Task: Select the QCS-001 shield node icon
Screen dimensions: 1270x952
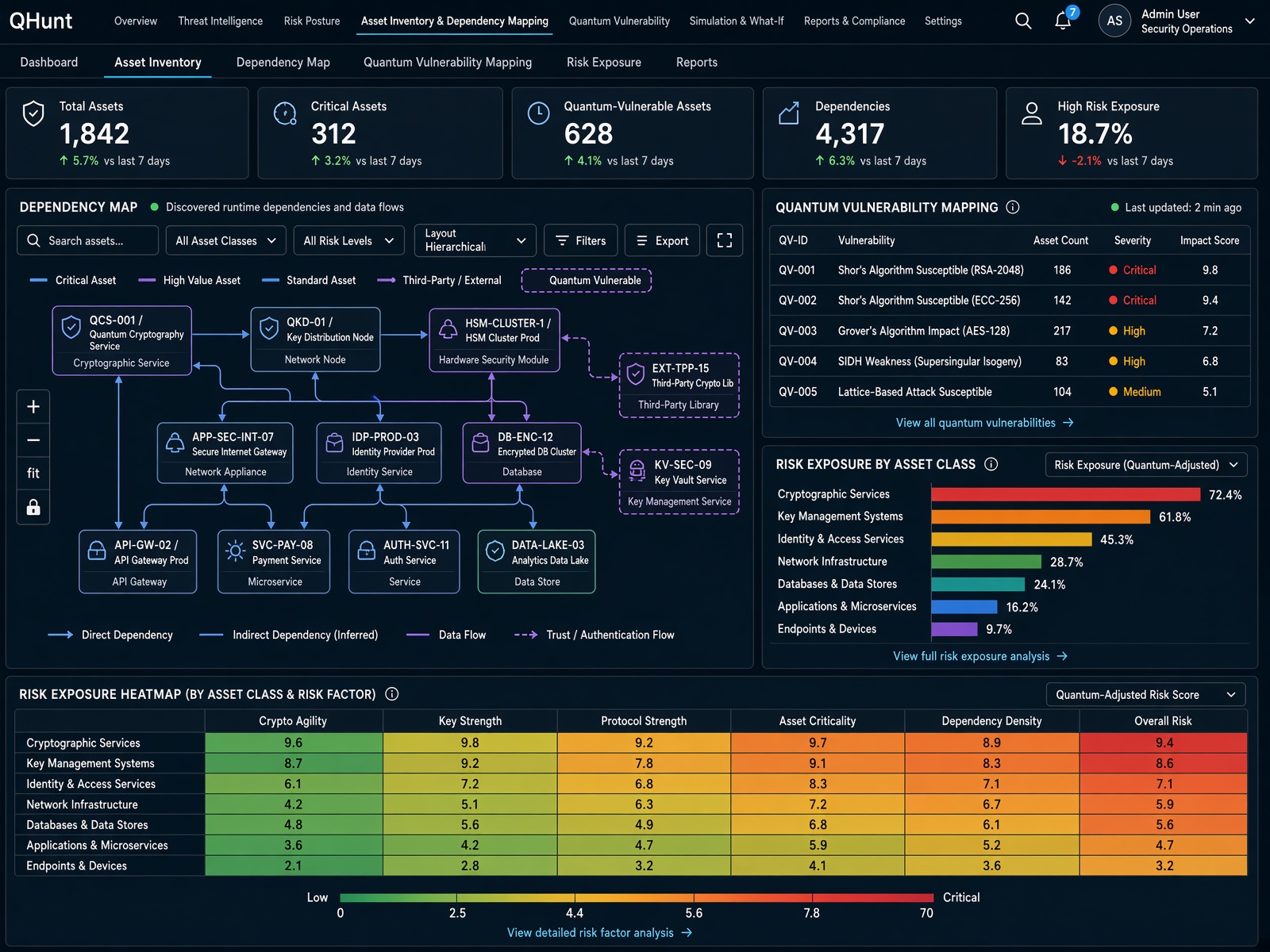Action: [x=71, y=326]
